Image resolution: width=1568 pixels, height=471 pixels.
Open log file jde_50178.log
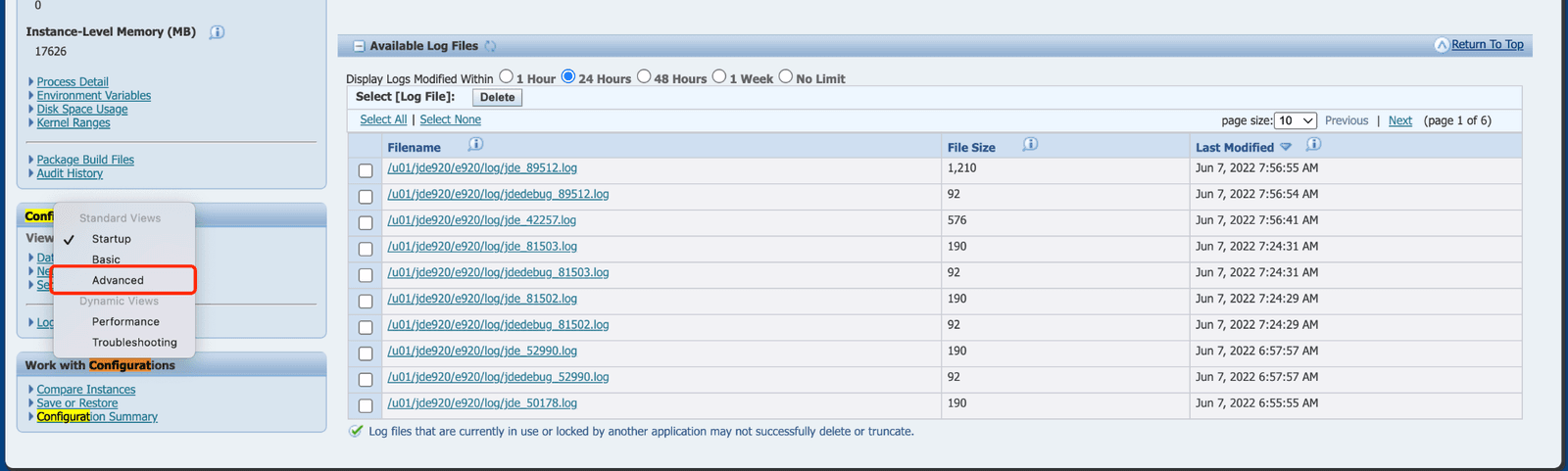click(482, 403)
